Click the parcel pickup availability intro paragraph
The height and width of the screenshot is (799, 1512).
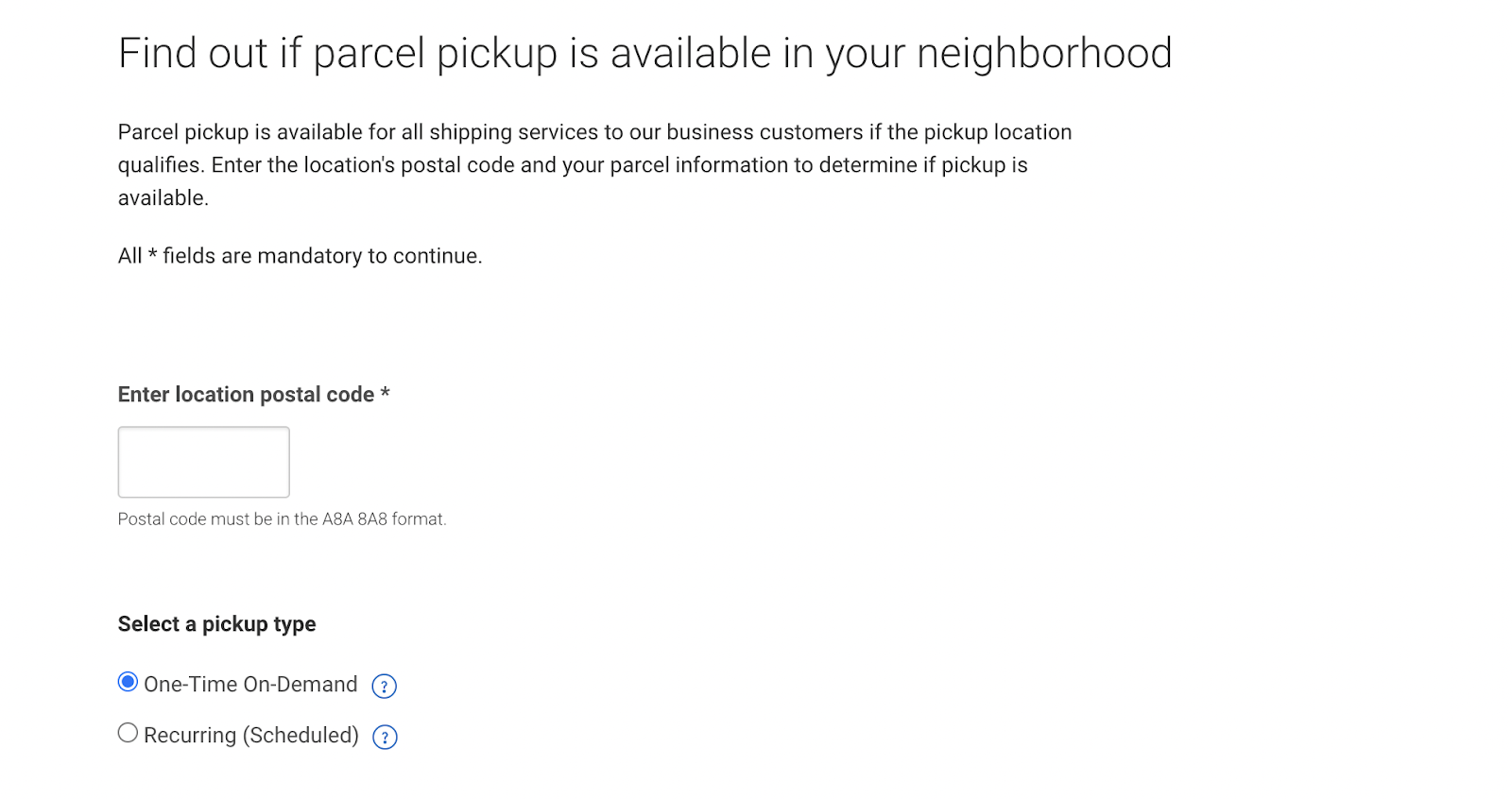coord(594,165)
